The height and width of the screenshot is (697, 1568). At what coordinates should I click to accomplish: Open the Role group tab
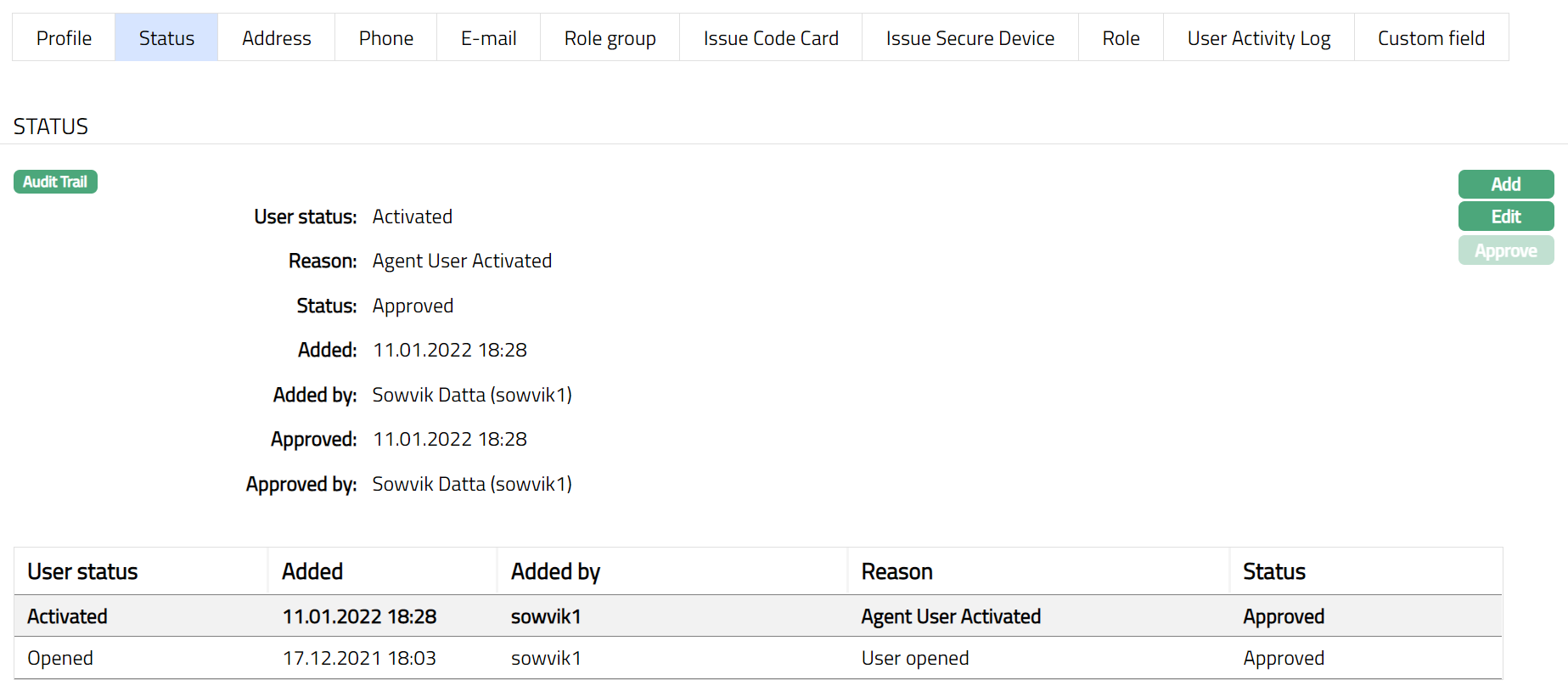tap(610, 38)
